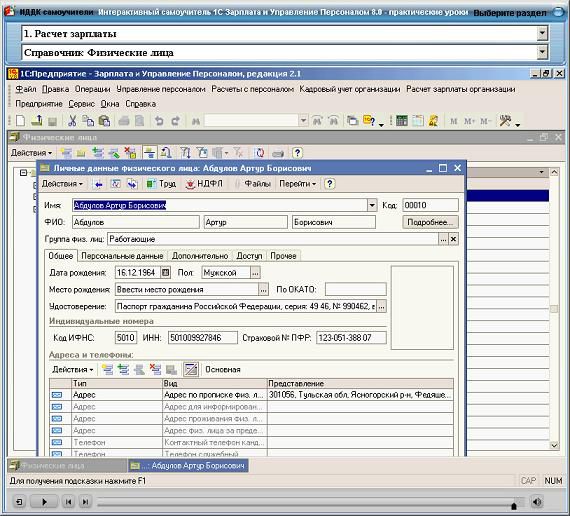Click the Подробнее... button
Viewport: 570px width, 516px height.
[x=430, y=222]
